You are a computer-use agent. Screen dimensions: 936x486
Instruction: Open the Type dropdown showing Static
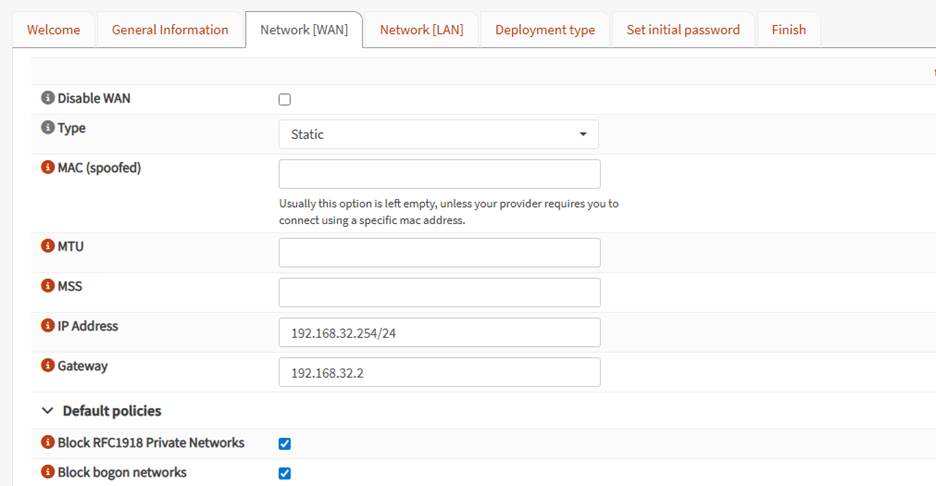438,134
